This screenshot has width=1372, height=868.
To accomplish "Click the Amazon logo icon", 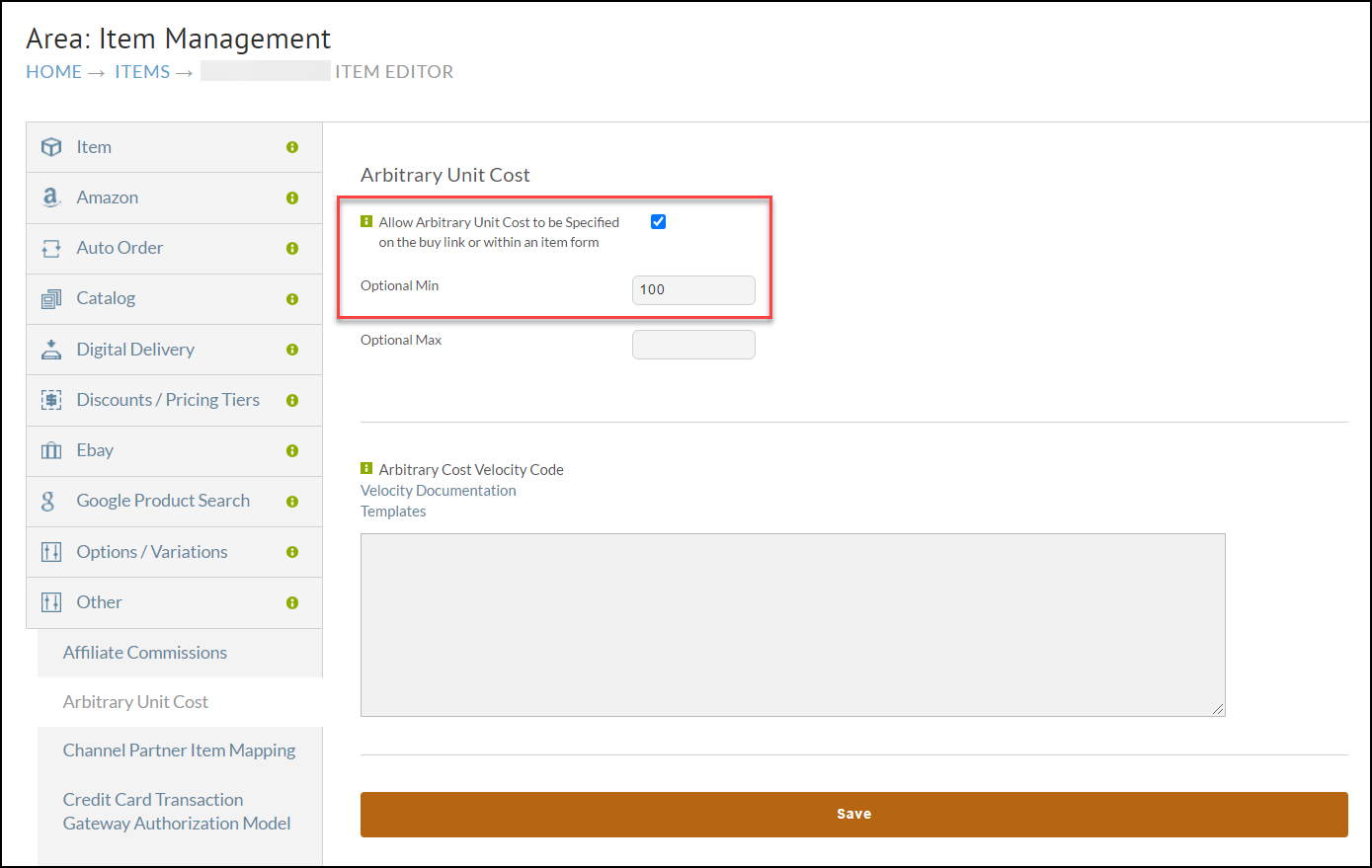I will 51,197.
